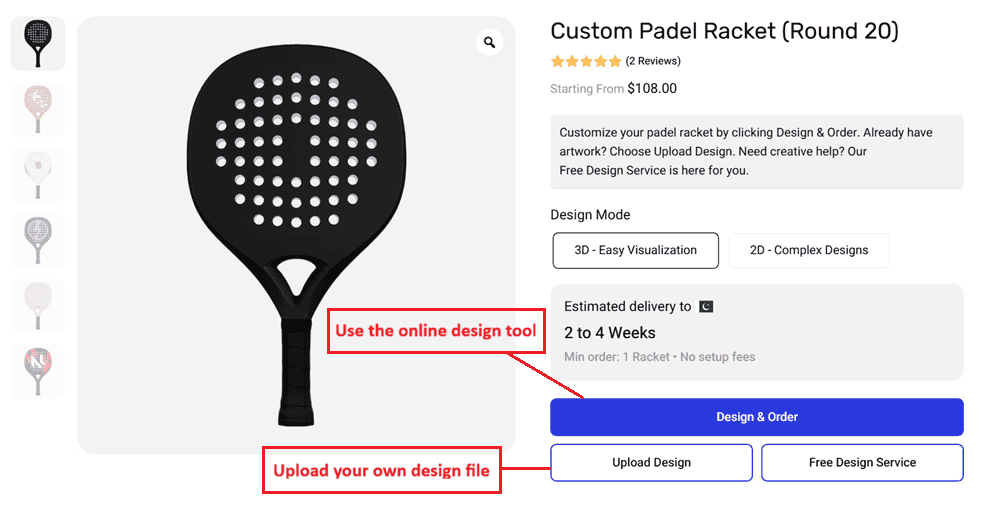Image resolution: width=1000 pixels, height=512 pixels.
Task: Click the 2 to 4 Weeks delivery estimate
Action: click(x=610, y=333)
